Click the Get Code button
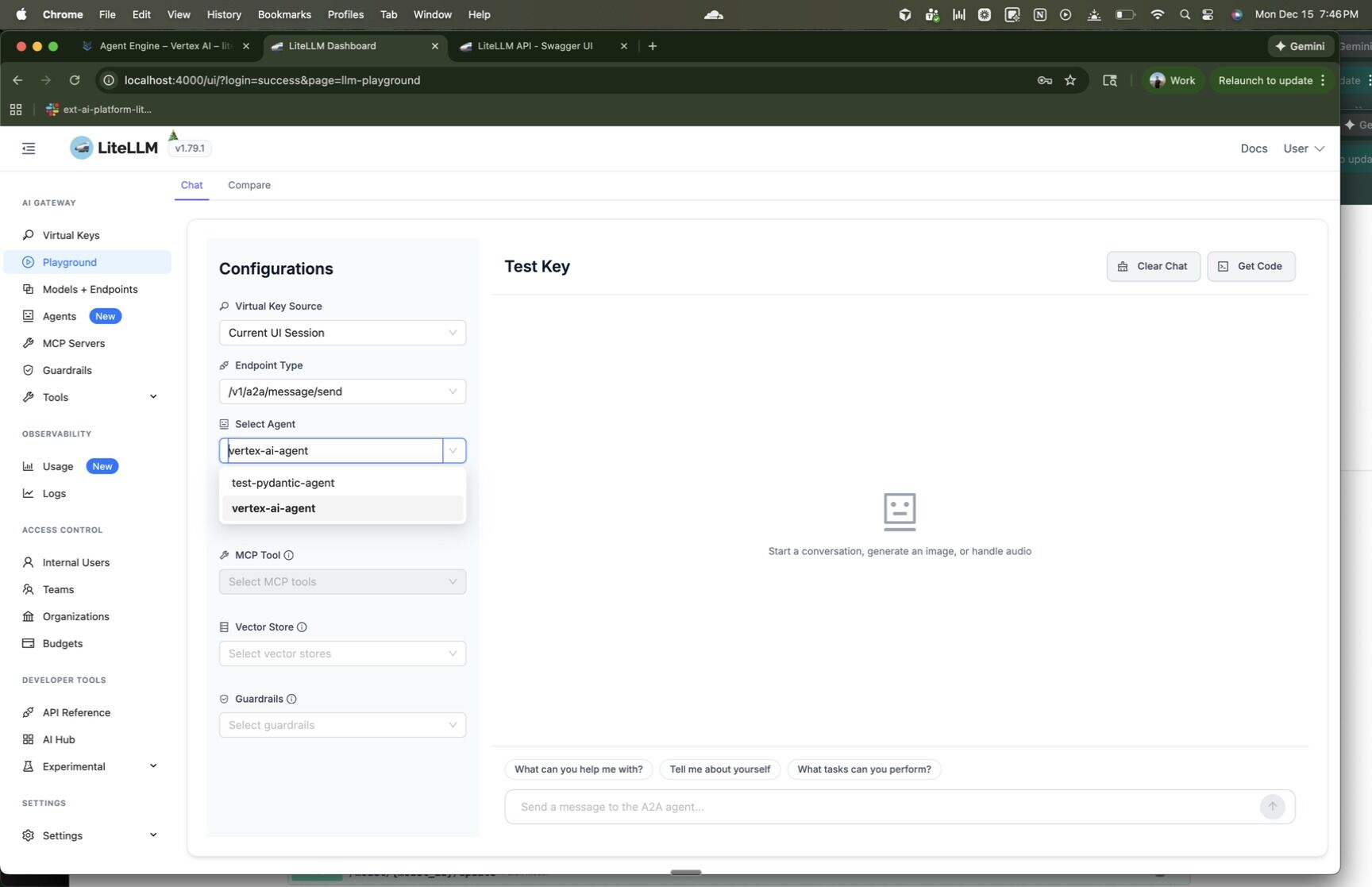The height and width of the screenshot is (887, 1372). pos(1251,267)
